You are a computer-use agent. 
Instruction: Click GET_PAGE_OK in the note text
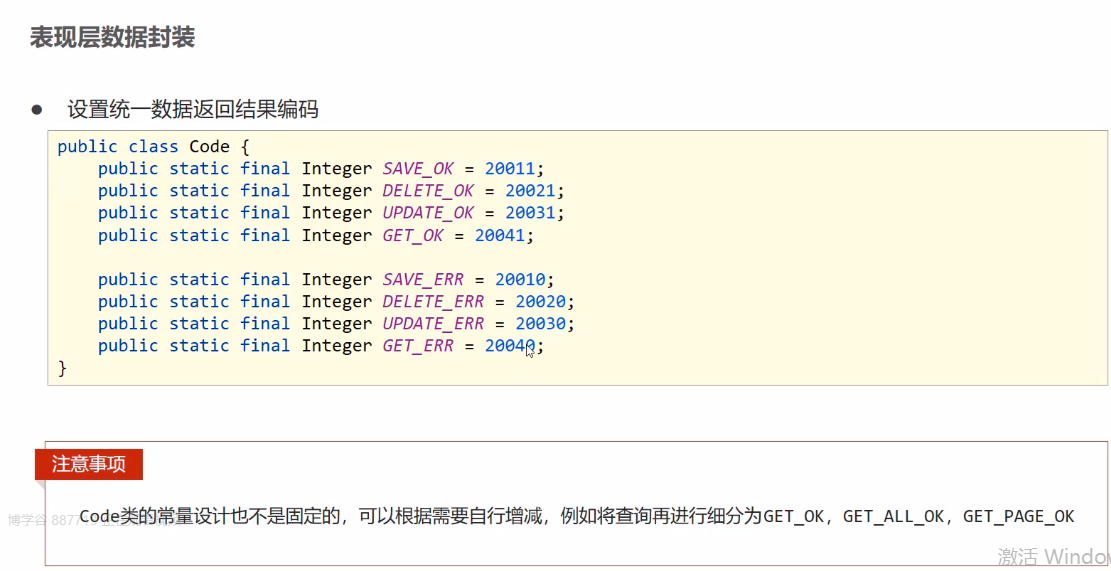1018,517
